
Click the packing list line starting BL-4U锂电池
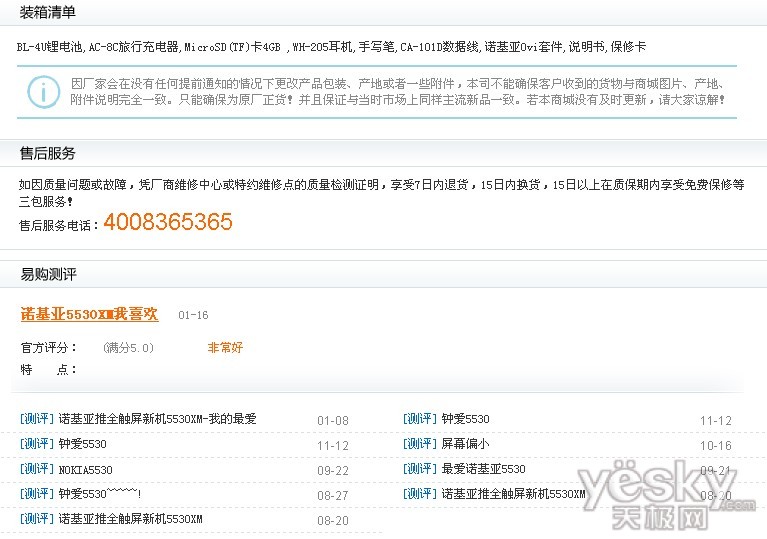[x=331, y=47]
